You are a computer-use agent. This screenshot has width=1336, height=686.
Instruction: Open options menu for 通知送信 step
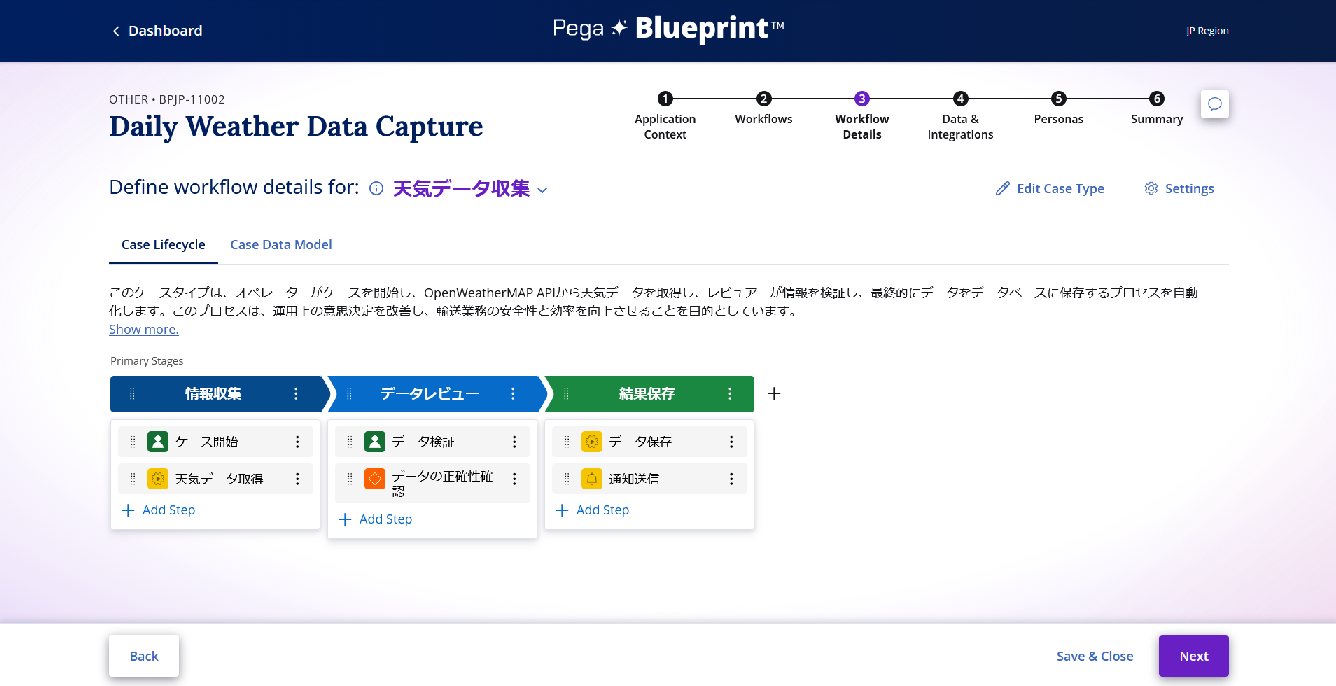[x=731, y=478]
